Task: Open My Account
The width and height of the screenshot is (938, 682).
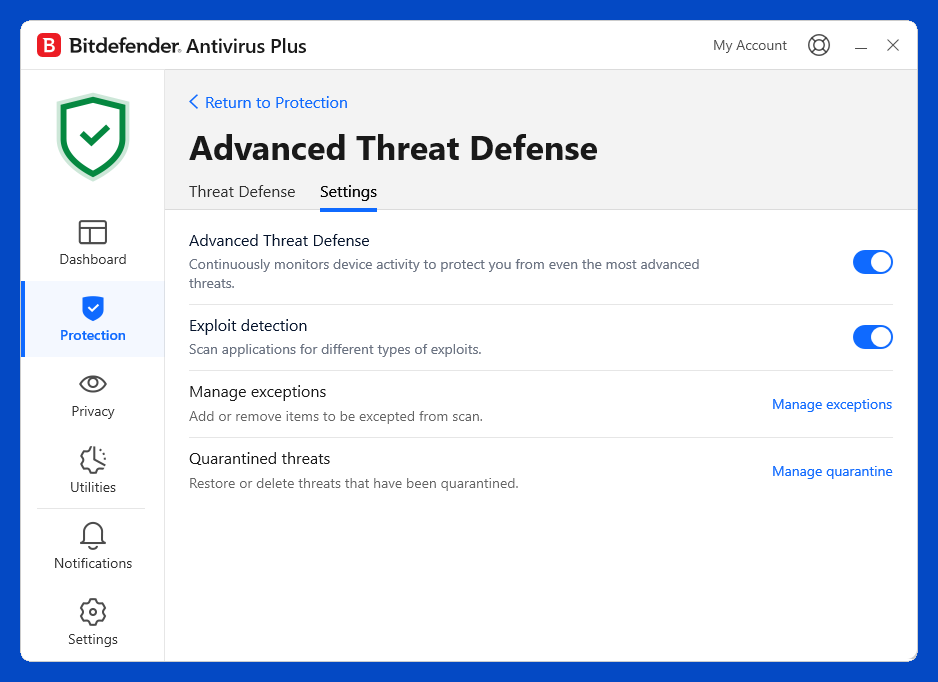Action: (750, 45)
